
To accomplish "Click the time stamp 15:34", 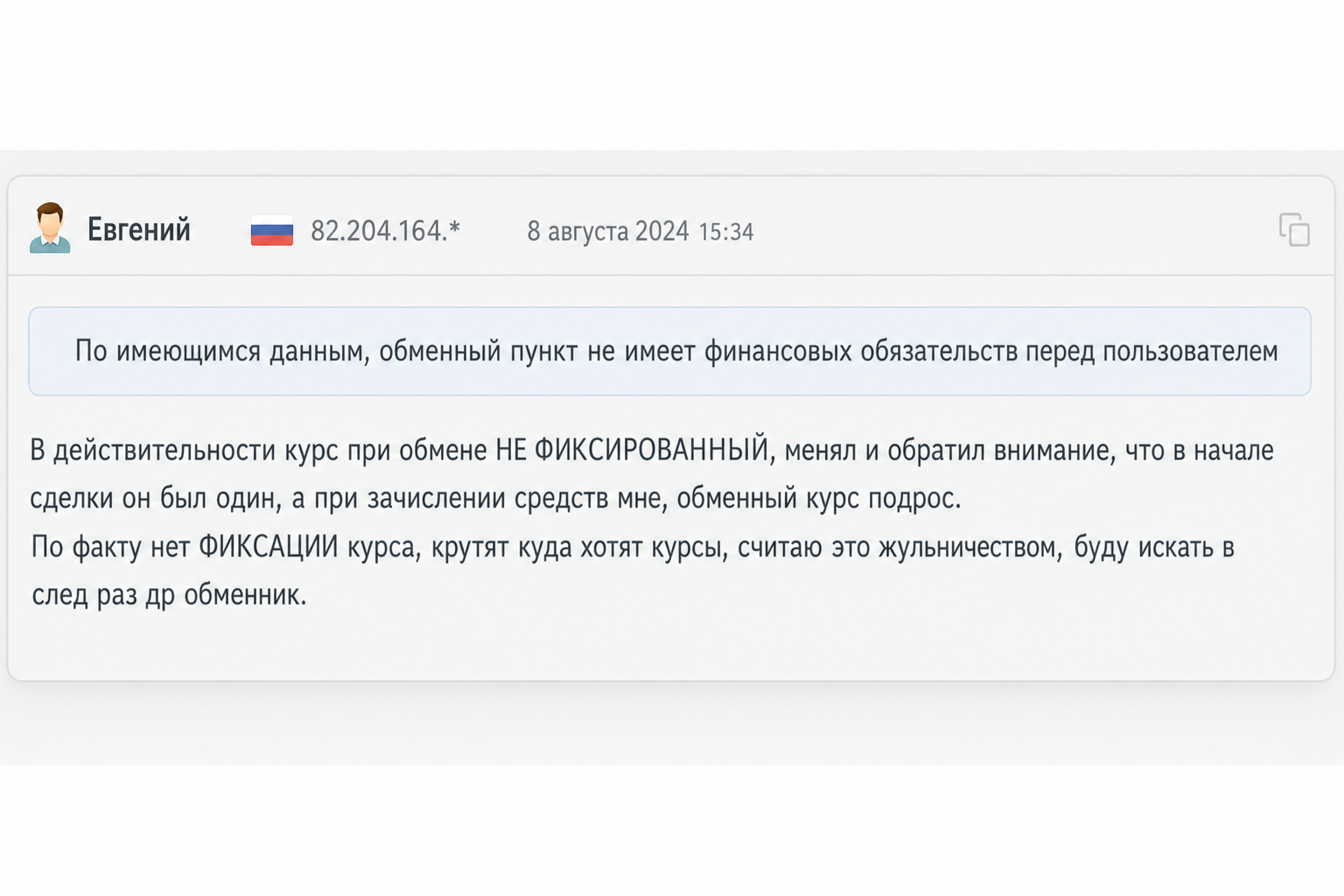I will [726, 232].
